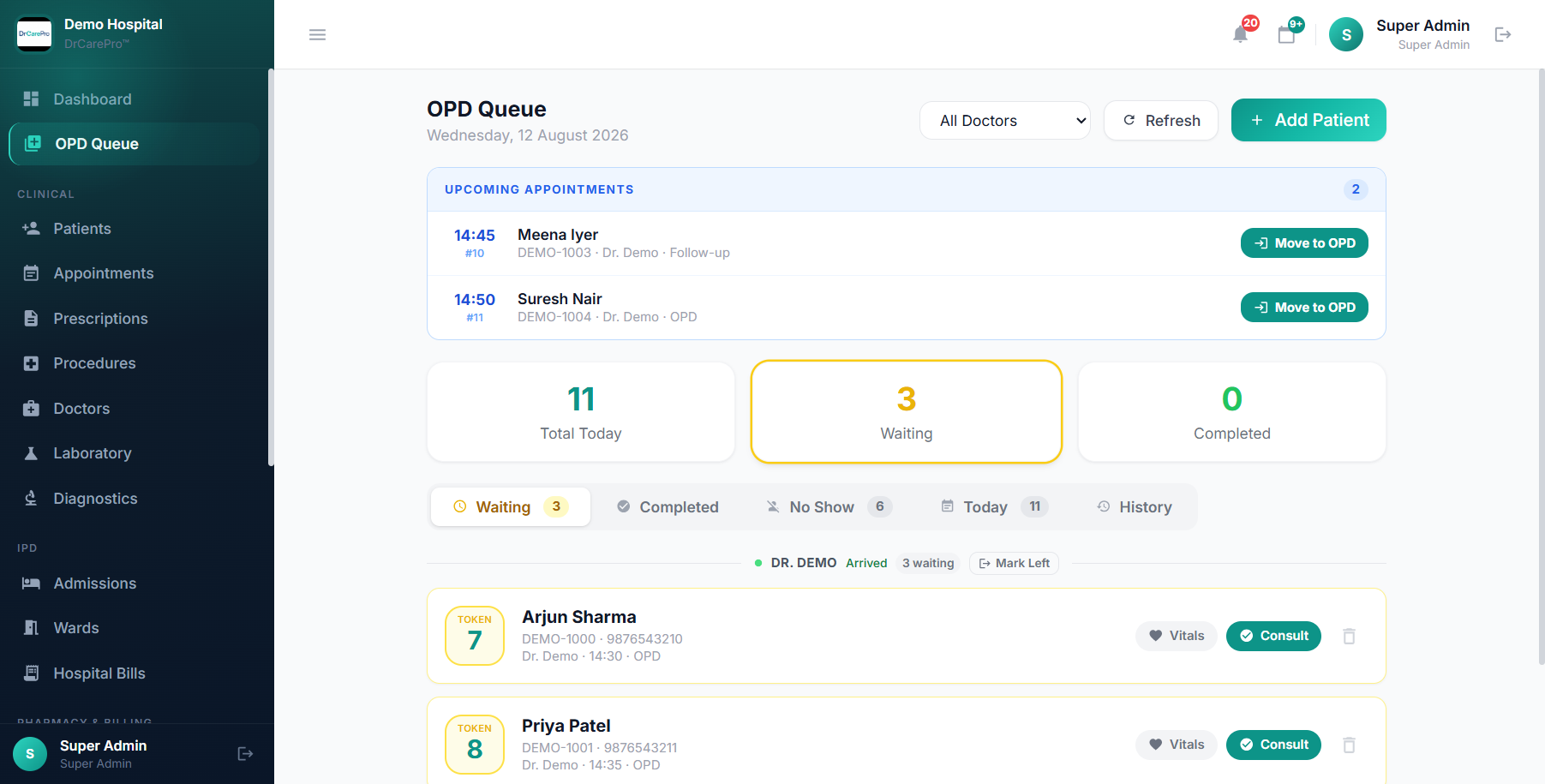Click the Add Patient button

[1308, 120]
